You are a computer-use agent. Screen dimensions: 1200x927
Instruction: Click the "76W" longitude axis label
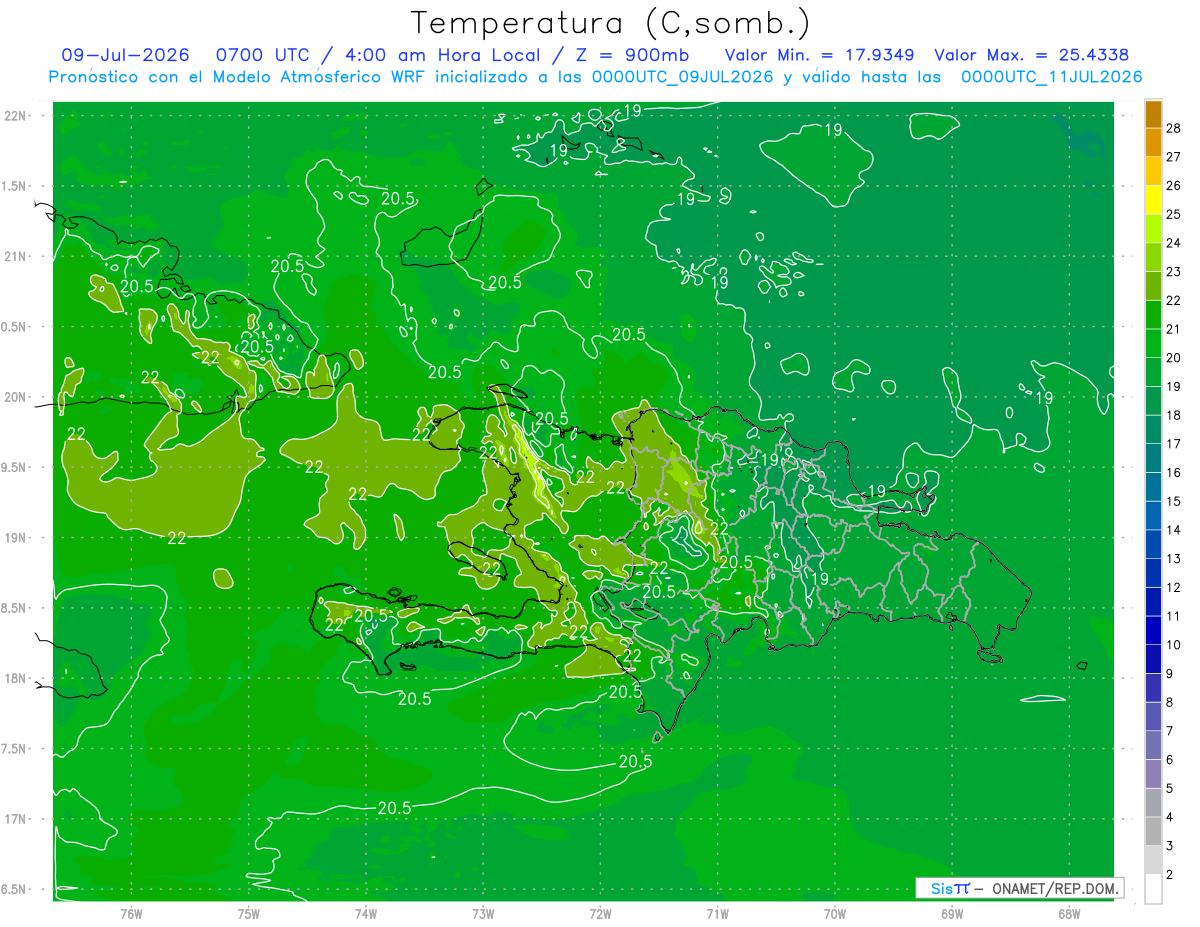point(131,913)
